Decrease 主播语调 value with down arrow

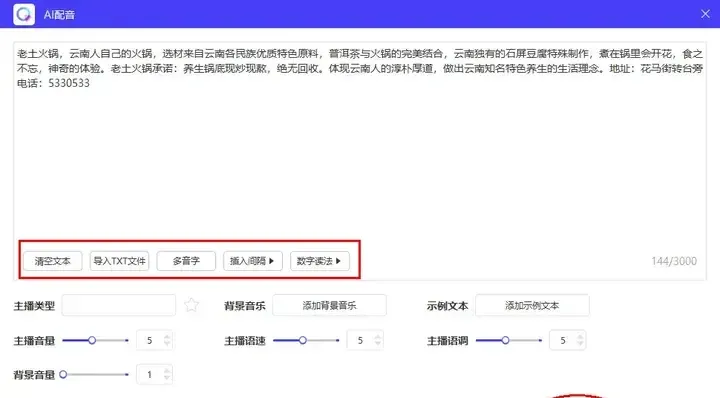(x=580, y=344)
